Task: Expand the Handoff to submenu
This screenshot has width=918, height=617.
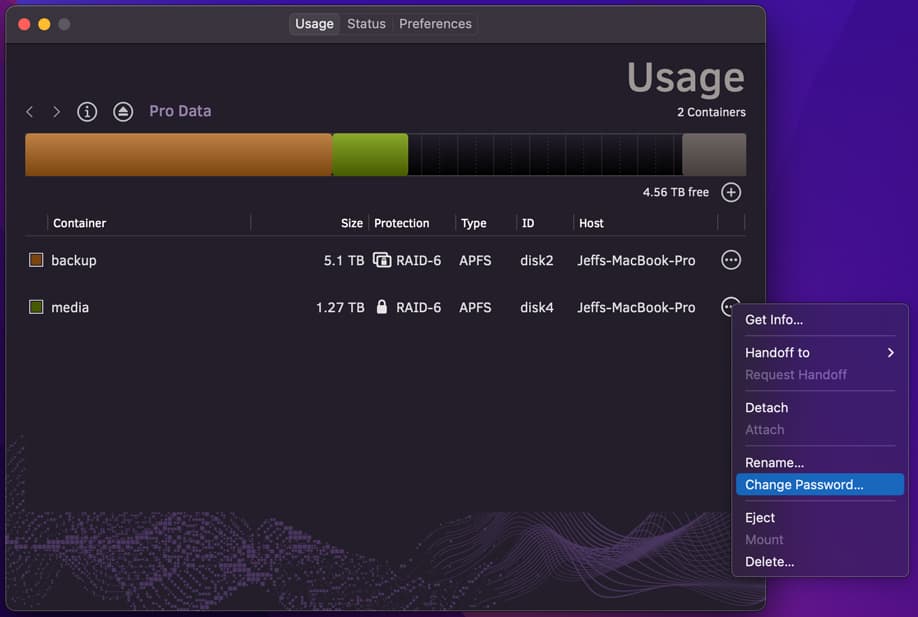Action: (820, 352)
